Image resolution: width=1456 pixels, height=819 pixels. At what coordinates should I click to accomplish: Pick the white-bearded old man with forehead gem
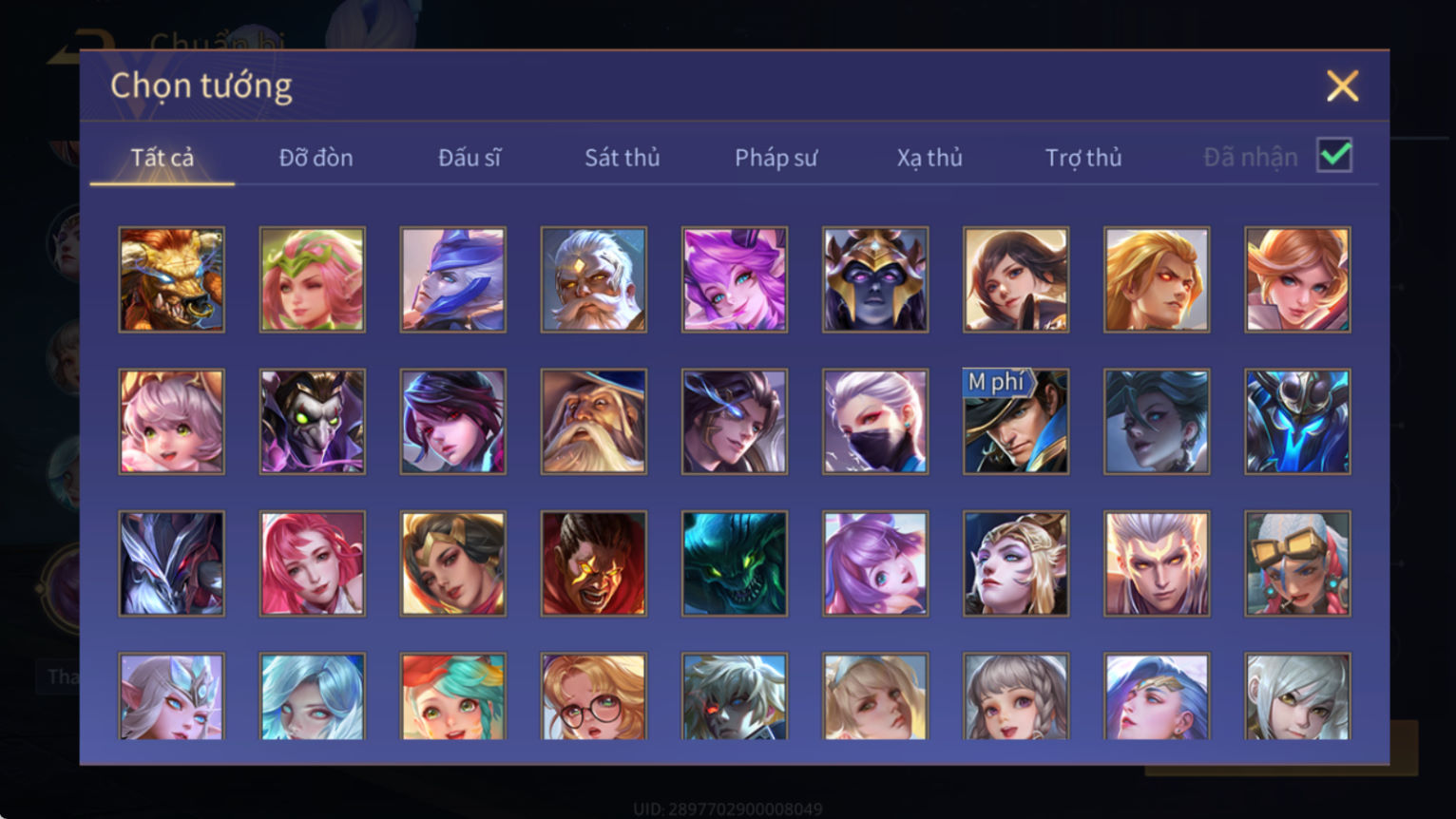594,279
